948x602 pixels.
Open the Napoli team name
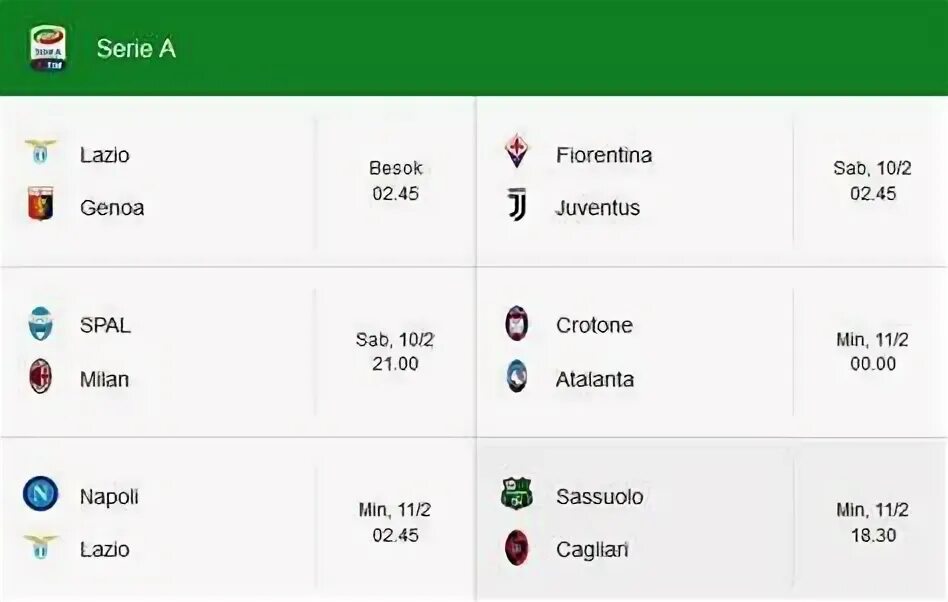109,497
